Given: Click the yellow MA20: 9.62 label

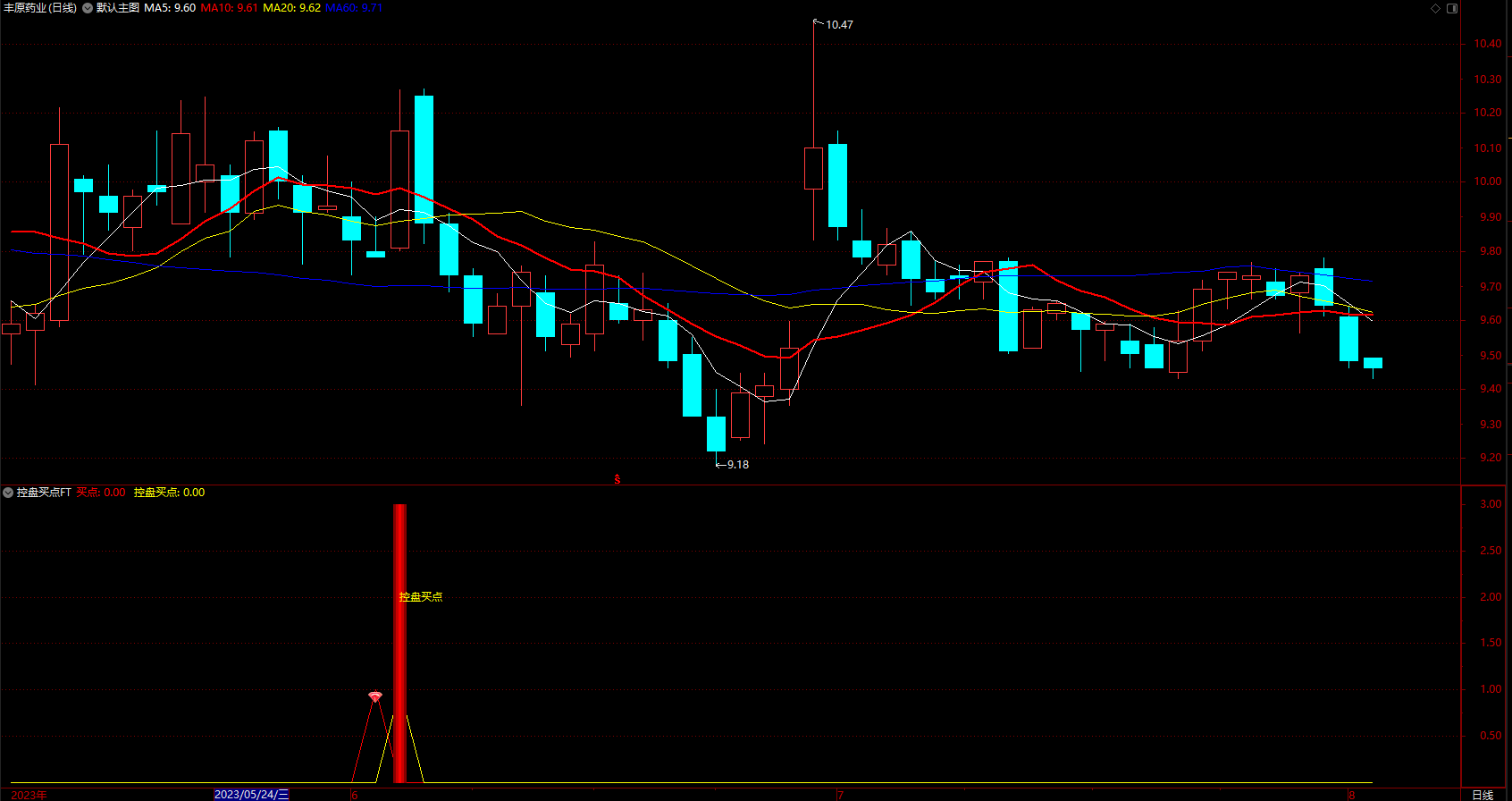Looking at the screenshot, I should [291, 8].
